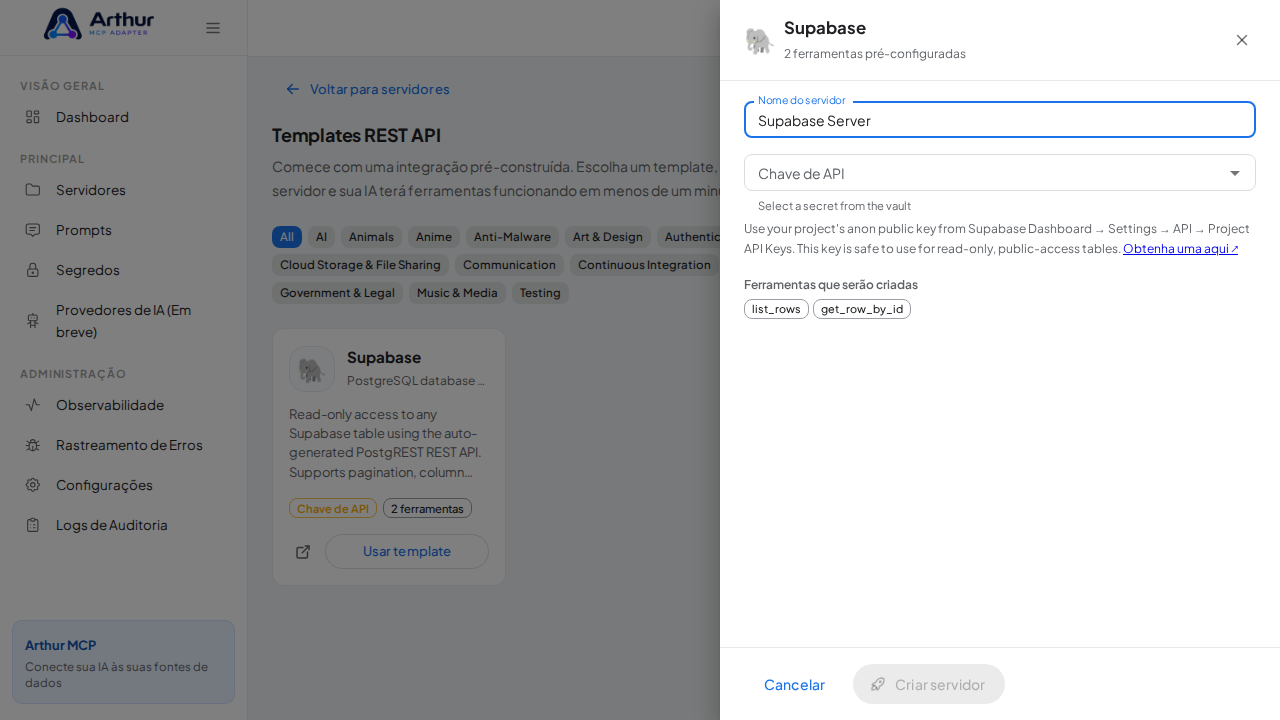Viewport: 1280px width, 720px height.
Task: Click the get_row_by_id tool chip
Action: pyautogui.click(x=862, y=309)
